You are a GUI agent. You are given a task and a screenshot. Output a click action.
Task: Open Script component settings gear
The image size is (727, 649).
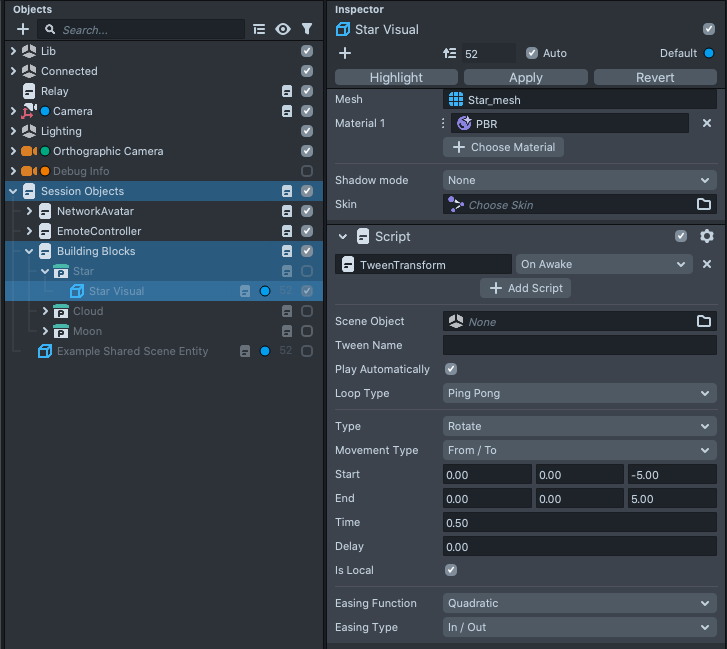tap(706, 237)
